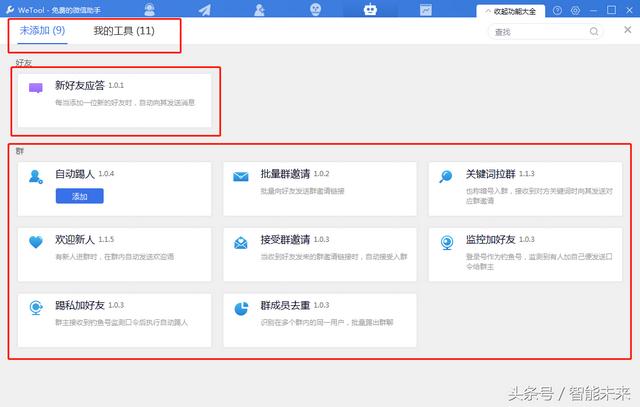Open the add-friend person icon in top bar
Image resolution: width=640 pixels, height=407 pixels.
pos(259,9)
